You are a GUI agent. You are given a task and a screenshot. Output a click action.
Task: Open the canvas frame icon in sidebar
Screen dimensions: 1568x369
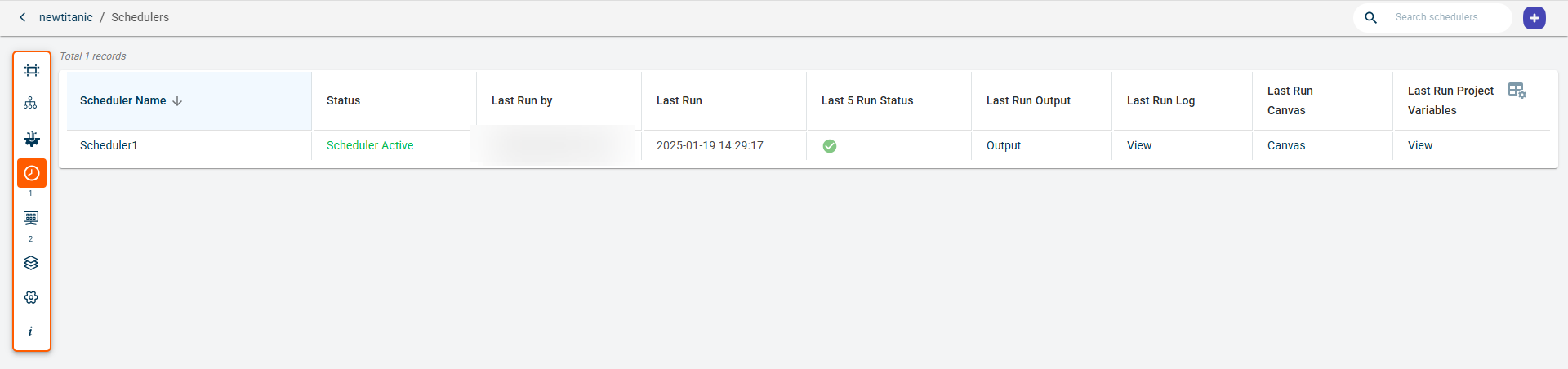(31, 70)
